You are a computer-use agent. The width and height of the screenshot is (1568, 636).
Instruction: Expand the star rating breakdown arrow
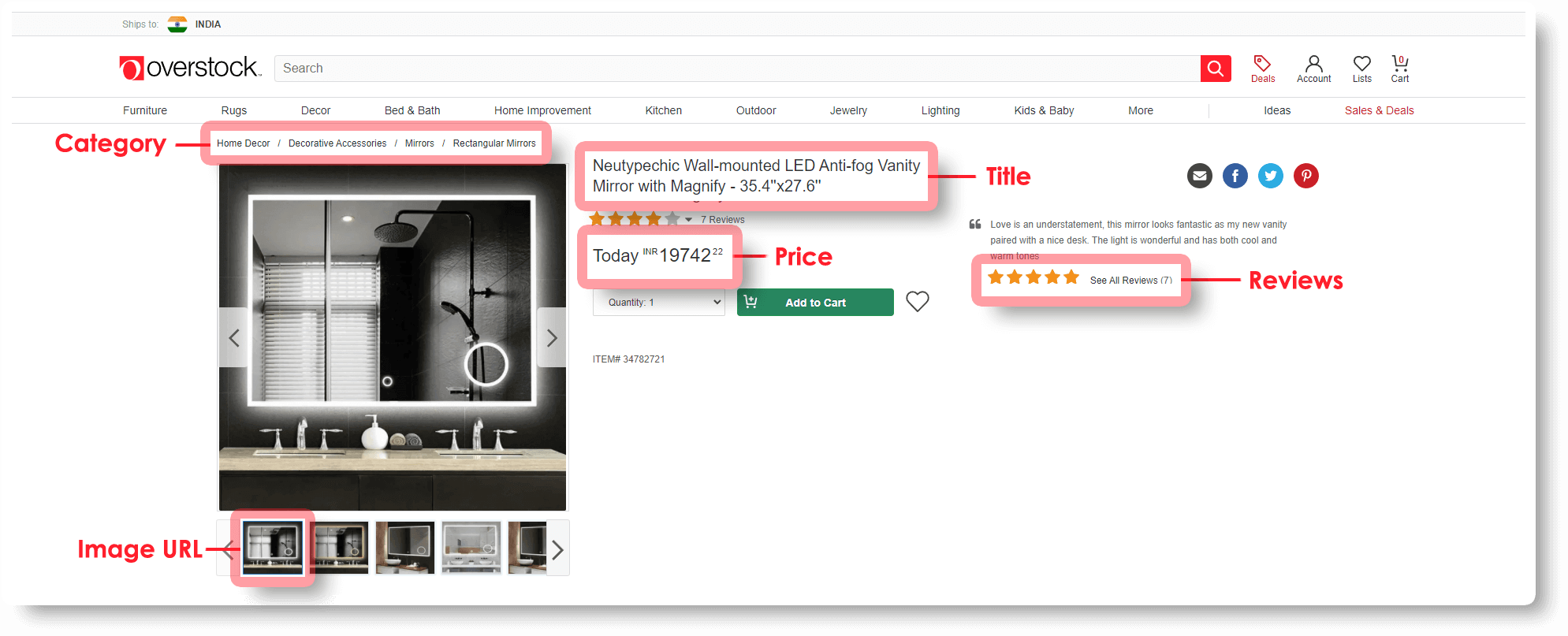click(689, 220)
